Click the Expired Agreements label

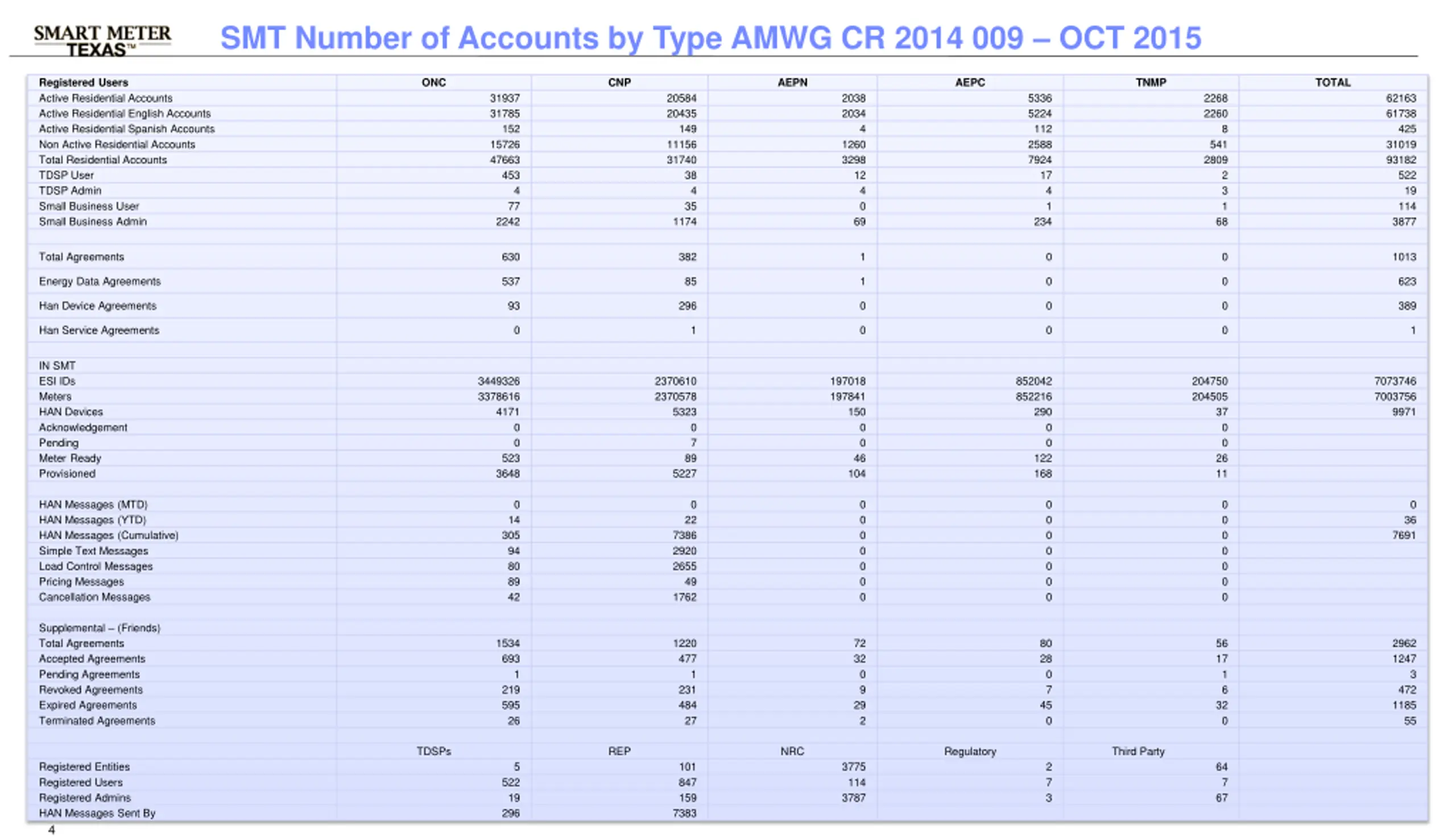(88, 705)
